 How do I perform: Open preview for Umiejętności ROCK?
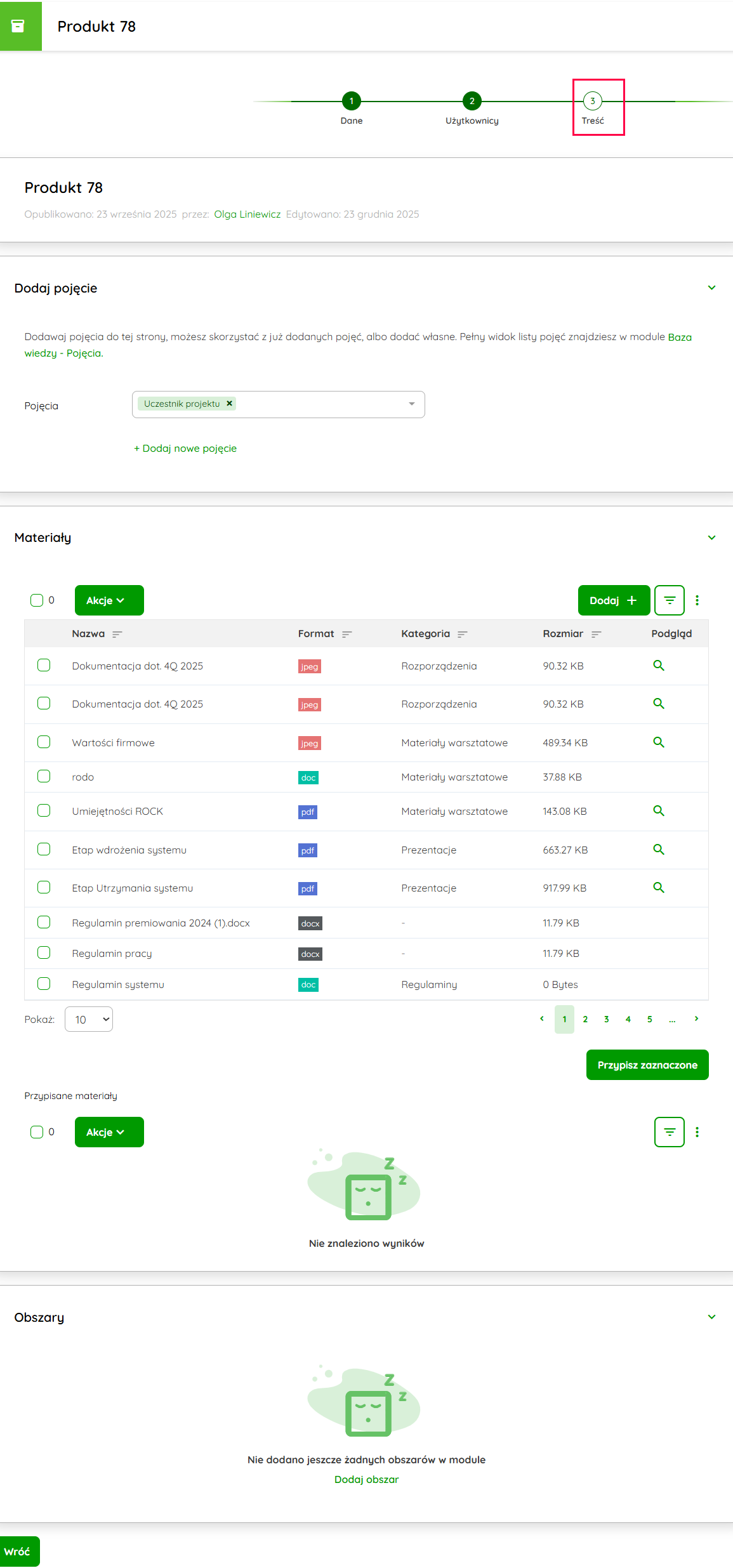658,810
